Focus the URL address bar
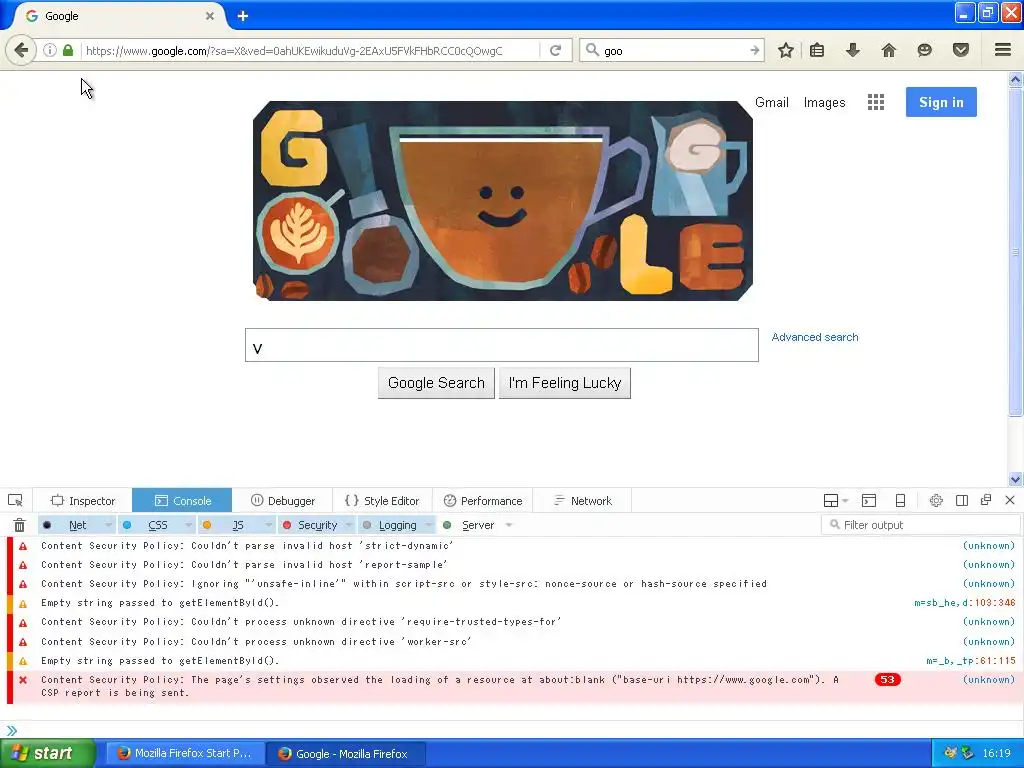The image size is (1024, 768). pos(310,50)
